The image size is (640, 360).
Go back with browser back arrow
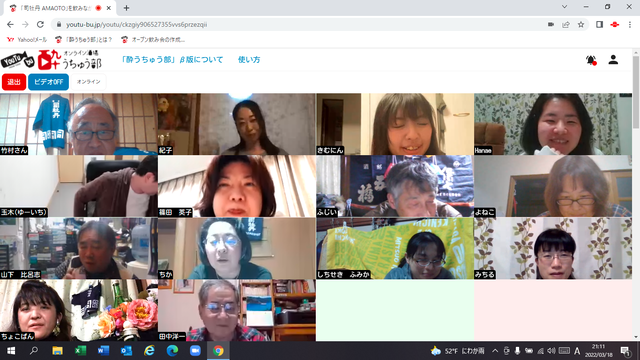(10, 24)
